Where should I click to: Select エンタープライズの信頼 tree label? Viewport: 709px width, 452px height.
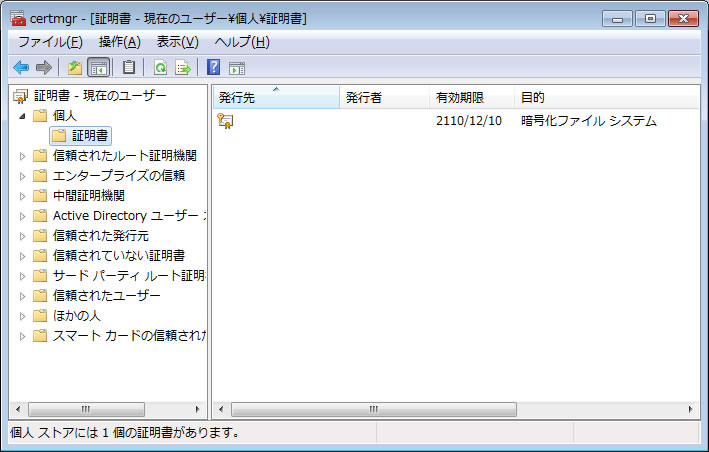tap(119, 176)
